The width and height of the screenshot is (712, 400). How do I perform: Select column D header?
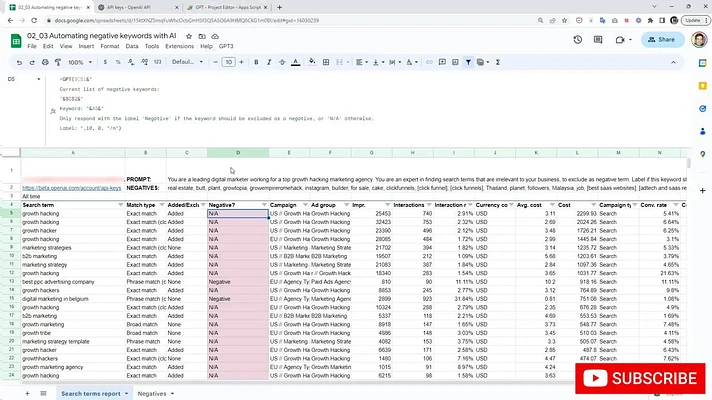point(238,153)
